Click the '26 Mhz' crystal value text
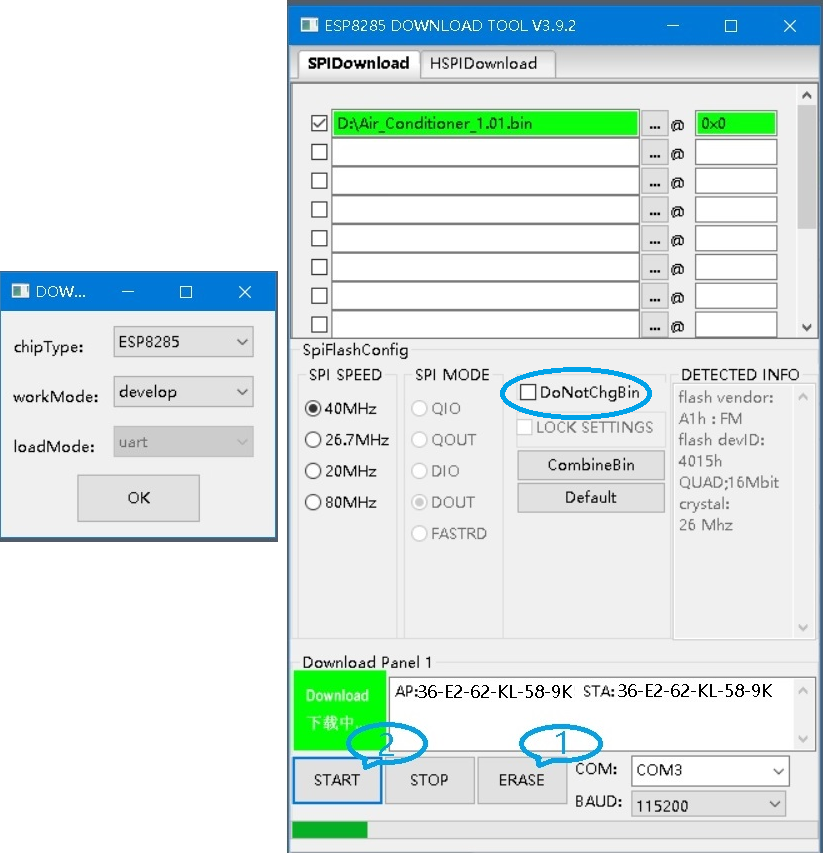Screen dimensions: 823x853 706,525
